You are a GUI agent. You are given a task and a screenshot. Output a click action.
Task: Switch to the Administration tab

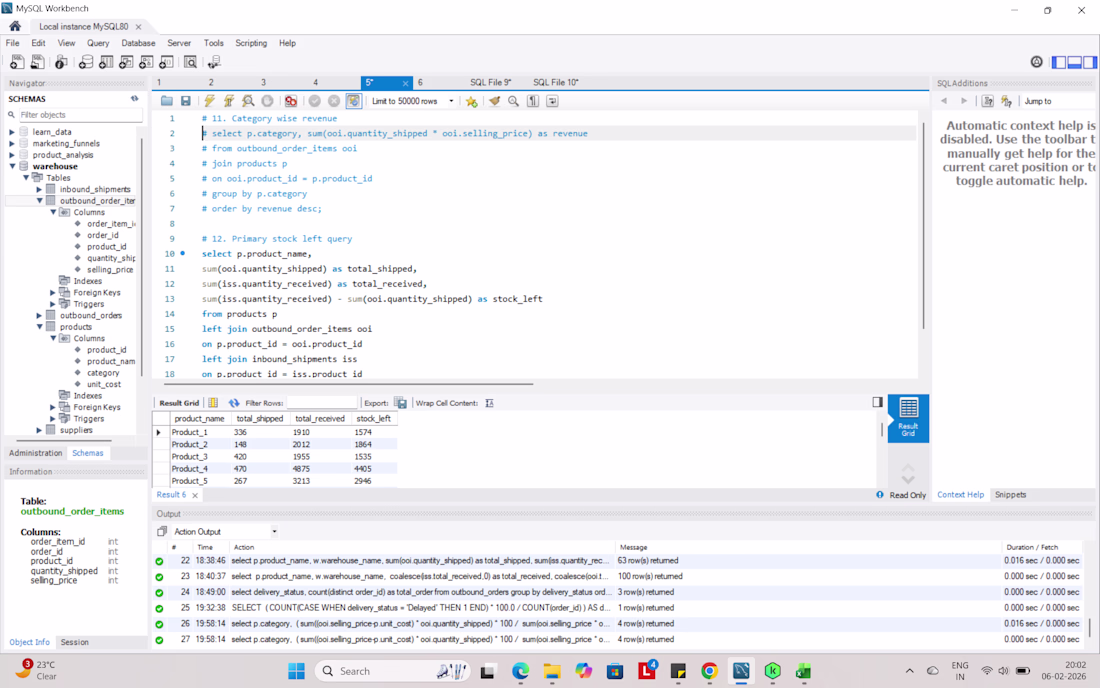click(x=35, y=453)
